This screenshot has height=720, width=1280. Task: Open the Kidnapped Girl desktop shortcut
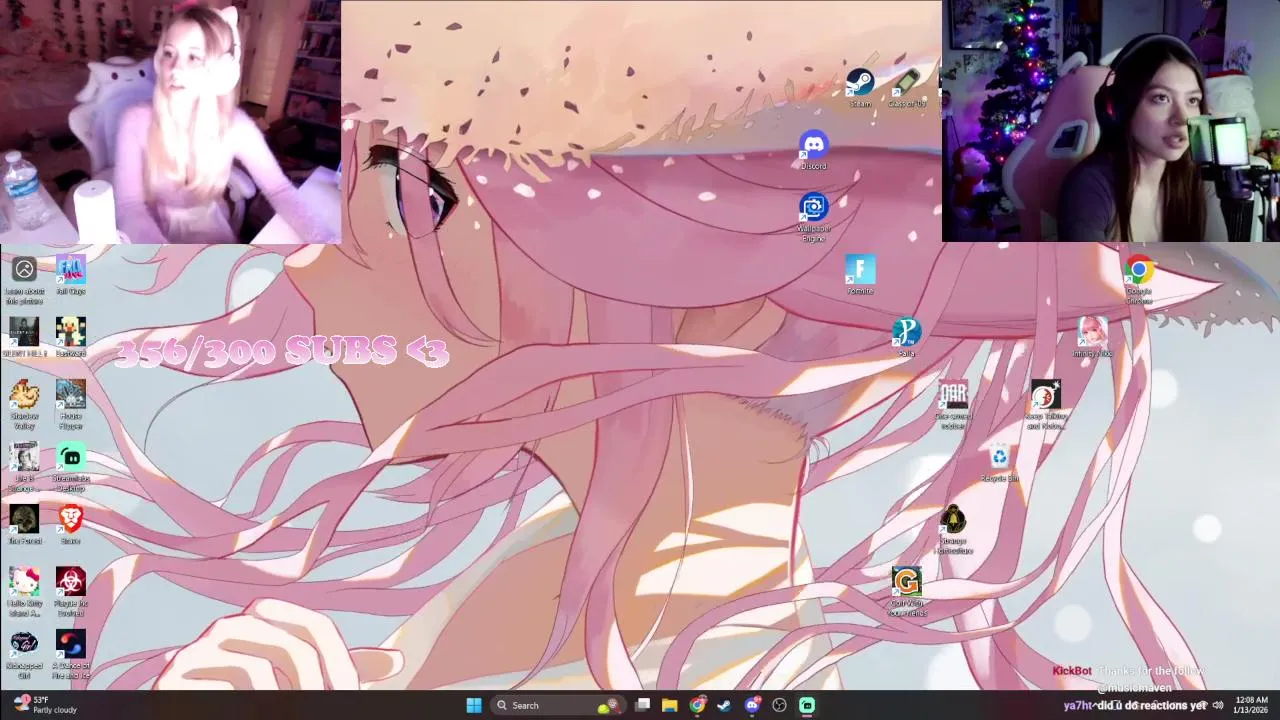pyautogui.click(x=24, y=655)
